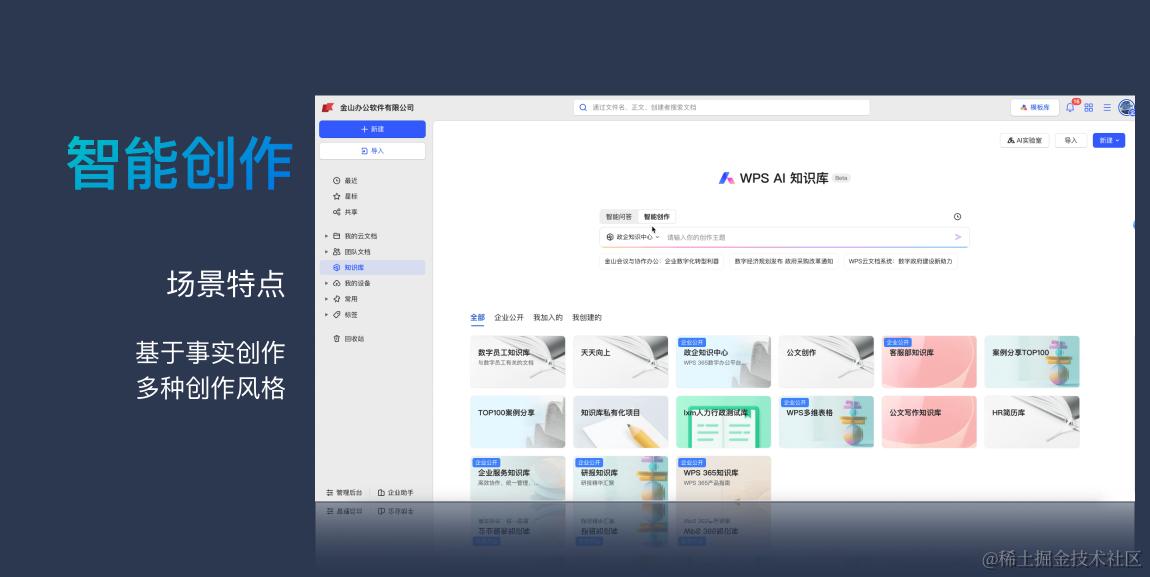Click the WPS AI 知识库 logo icon

pyautogui.click(x=727, y=178)
